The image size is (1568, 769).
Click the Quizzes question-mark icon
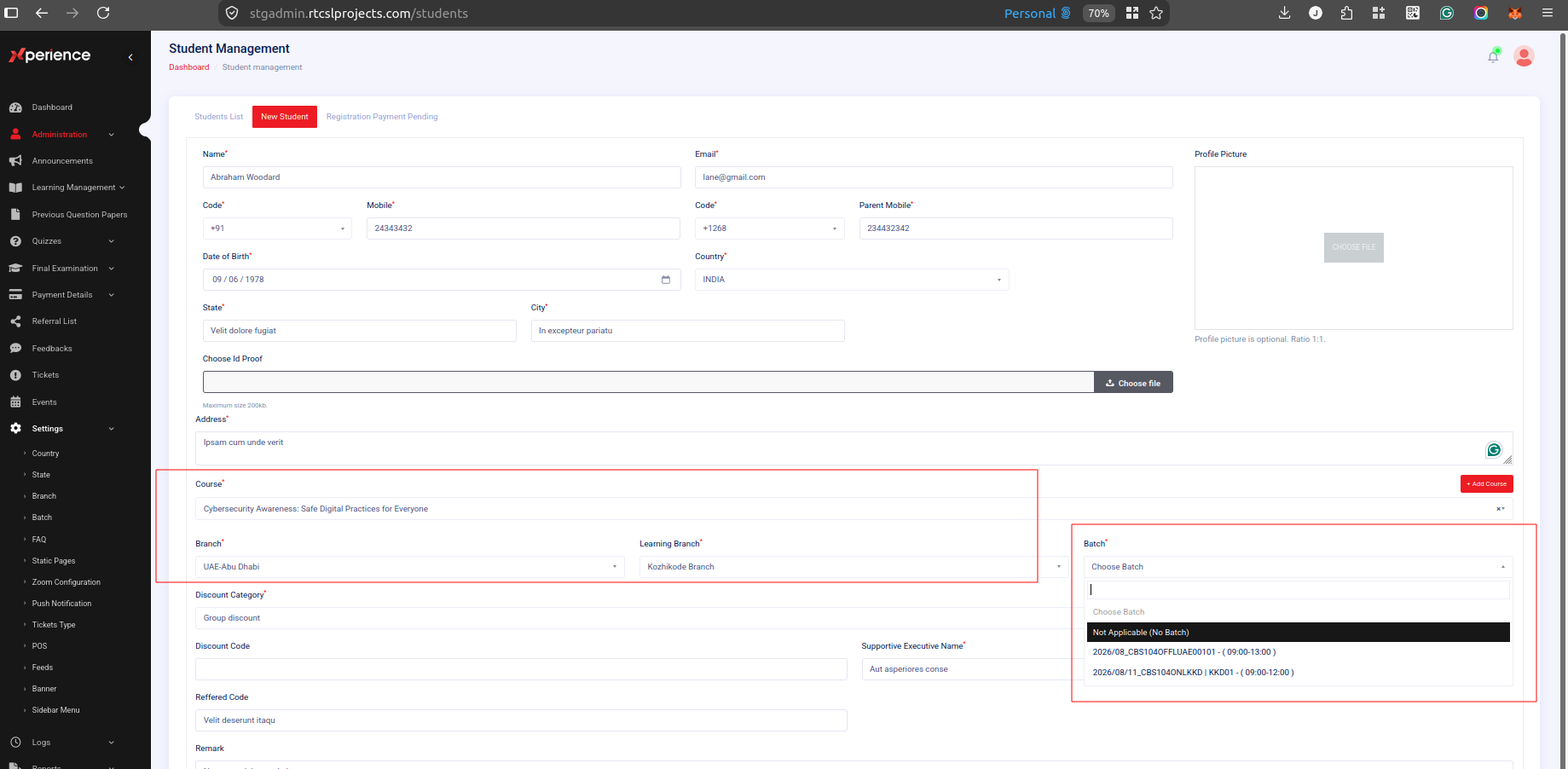[x=15, y=241]
